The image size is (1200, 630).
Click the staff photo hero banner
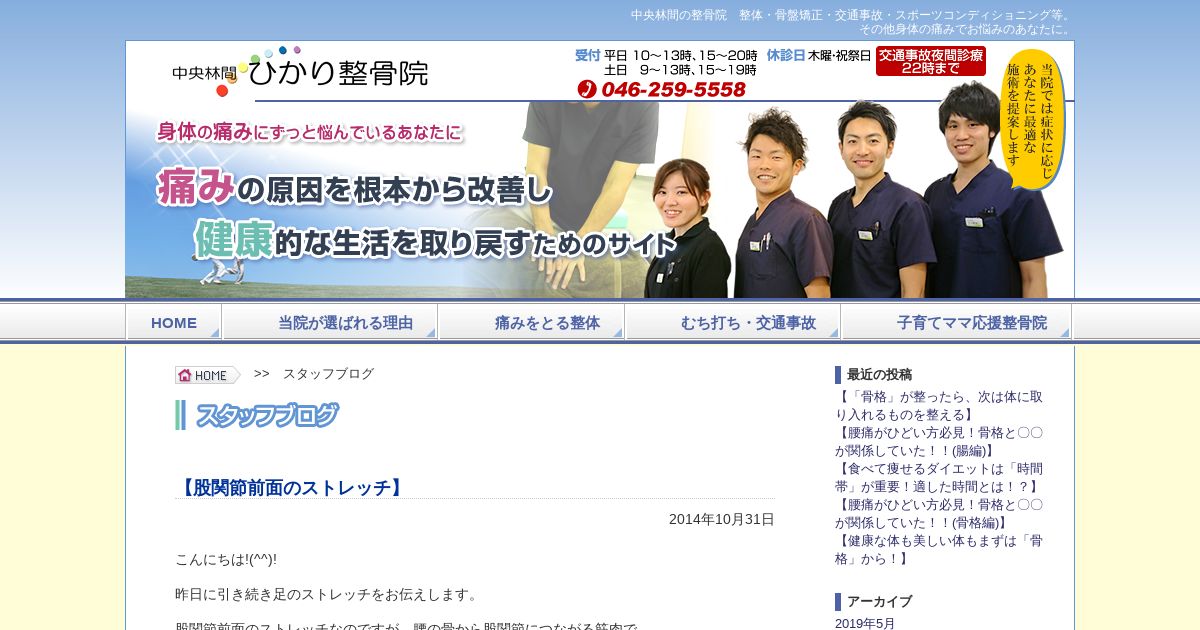pyautogui.click(x=600, y=199)
